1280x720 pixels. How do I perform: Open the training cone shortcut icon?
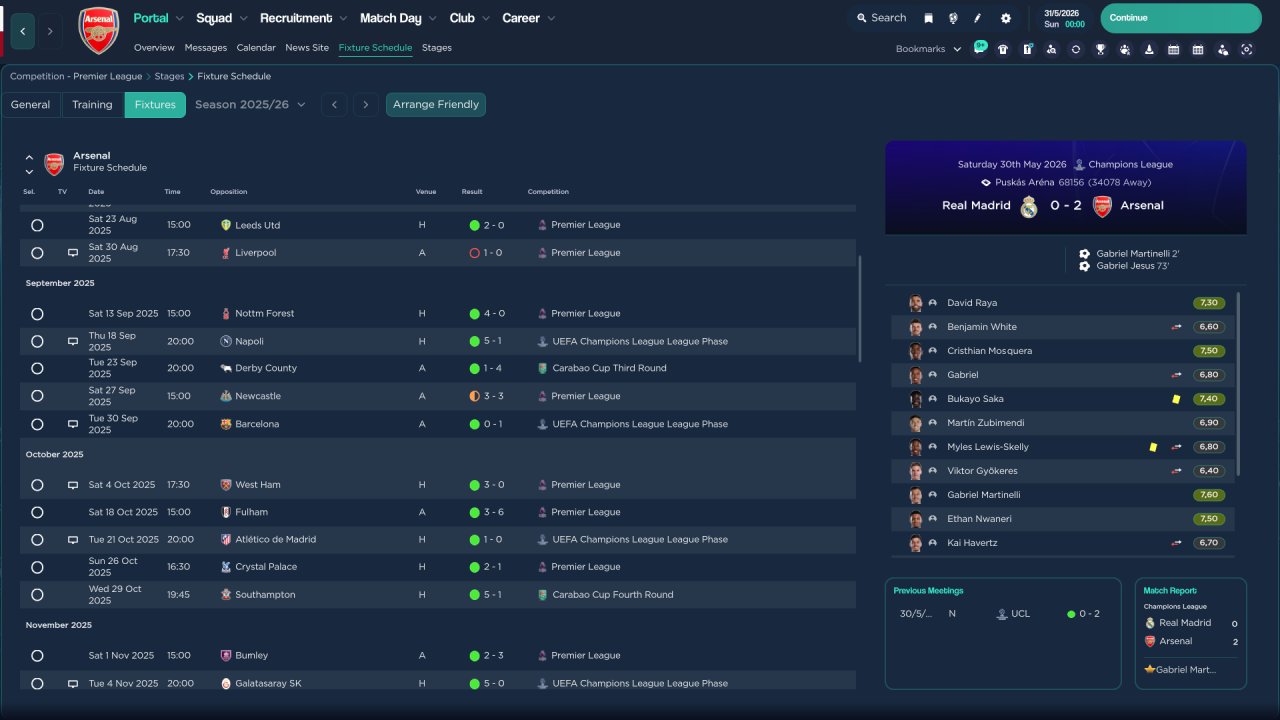(x=1149, y=49)
